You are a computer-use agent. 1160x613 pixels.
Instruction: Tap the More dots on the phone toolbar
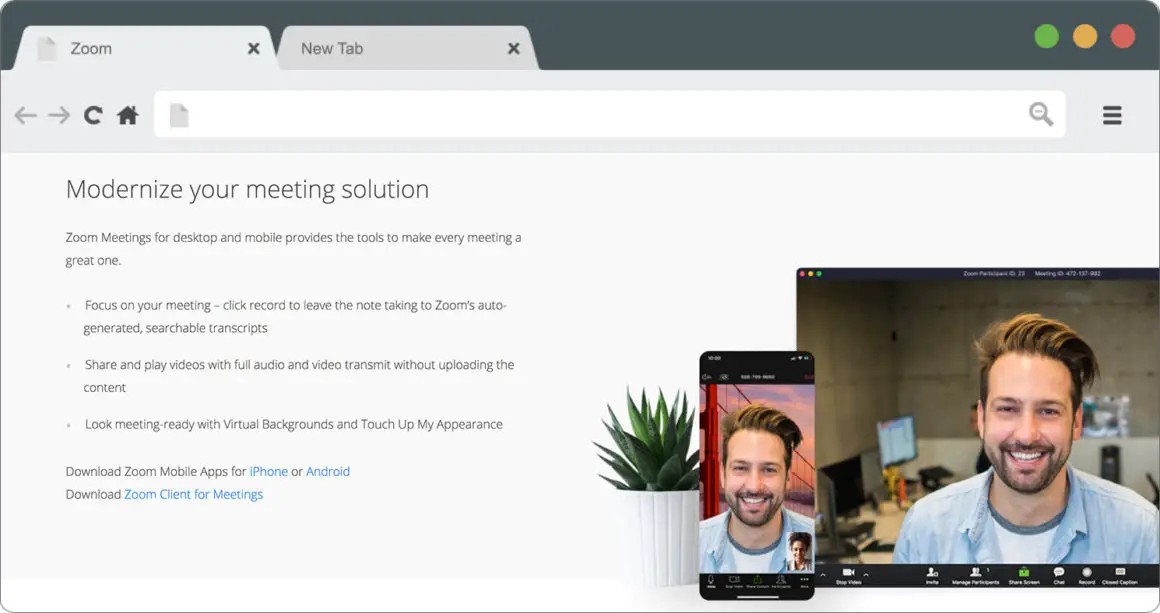point(804,580)
